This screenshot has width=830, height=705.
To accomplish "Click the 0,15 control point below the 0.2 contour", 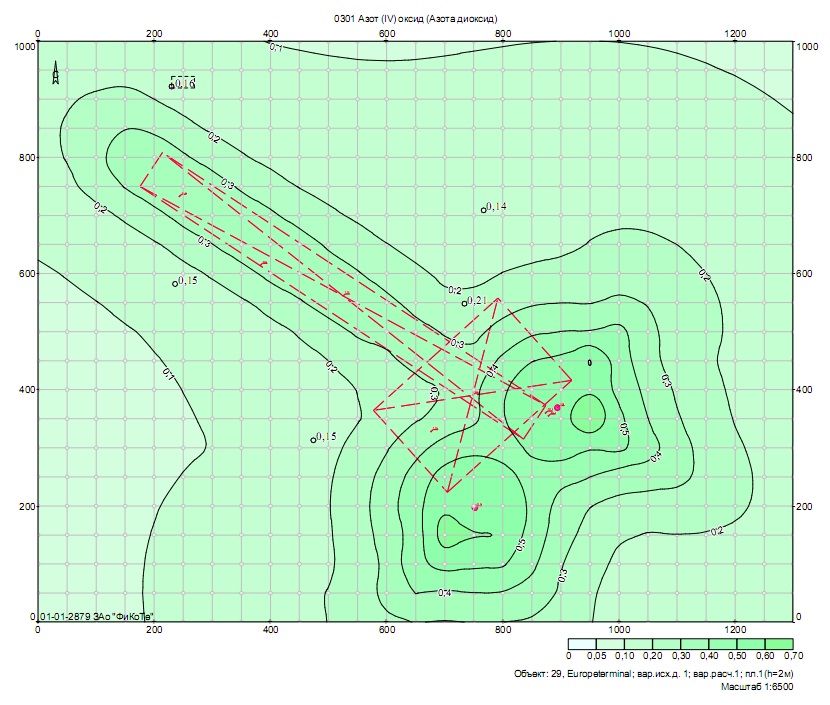I will 314,439.
